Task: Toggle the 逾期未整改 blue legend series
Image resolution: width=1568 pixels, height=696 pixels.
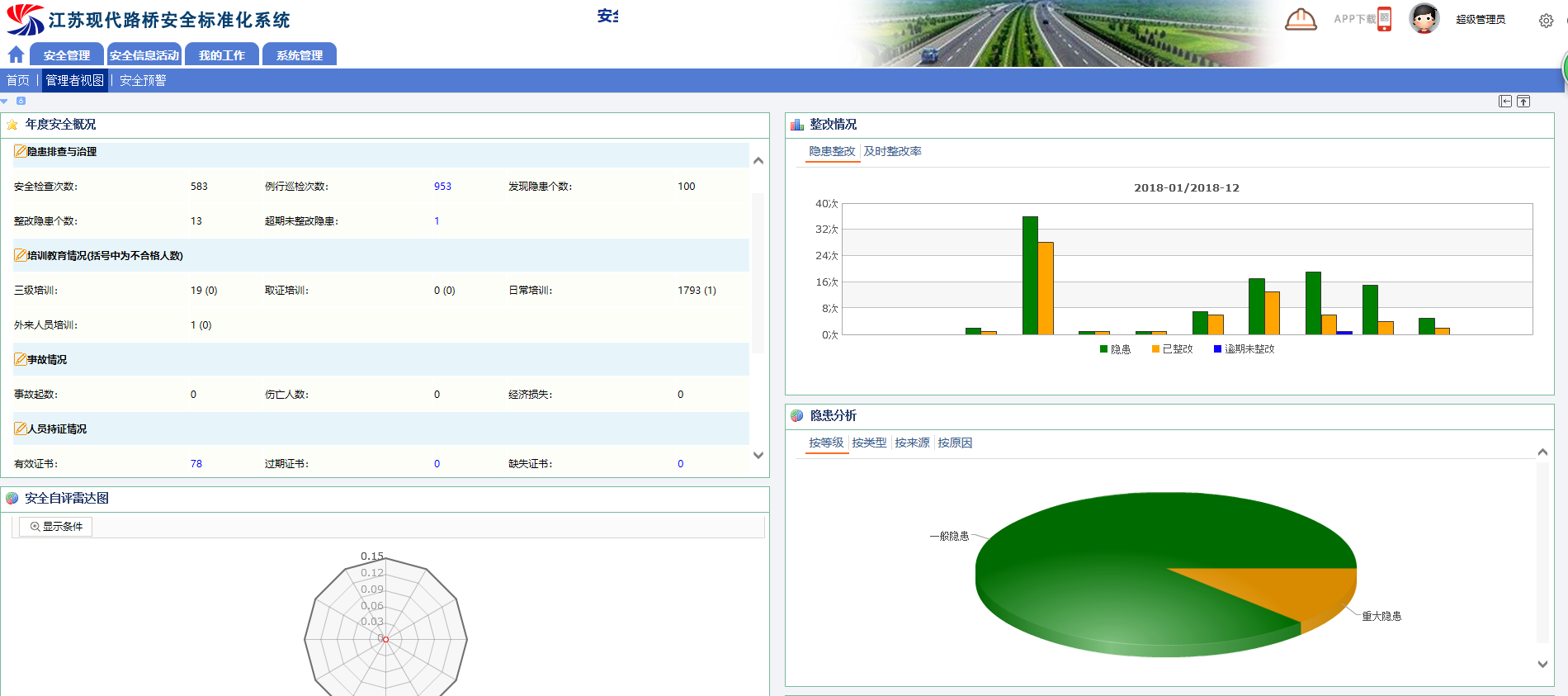Action: point(1243,349)
